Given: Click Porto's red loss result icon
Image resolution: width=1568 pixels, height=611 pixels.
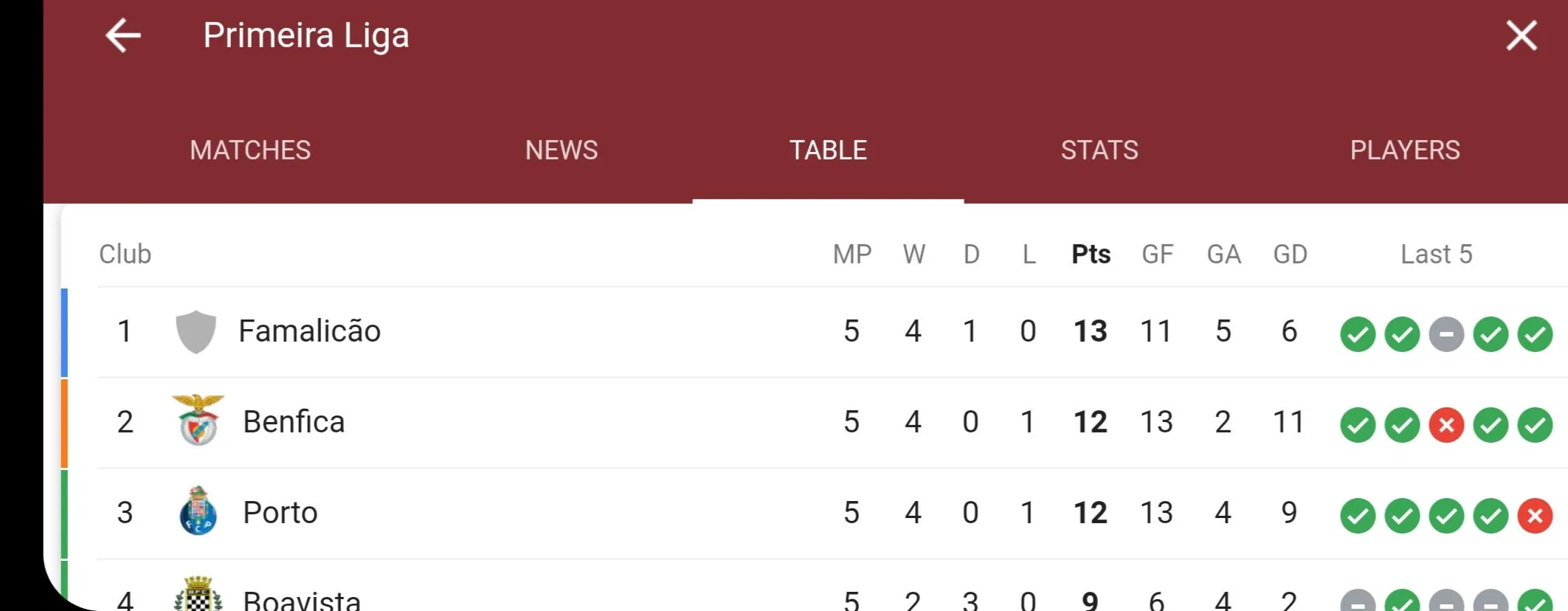Looking at the screenshot, I should pos(1535,516).
